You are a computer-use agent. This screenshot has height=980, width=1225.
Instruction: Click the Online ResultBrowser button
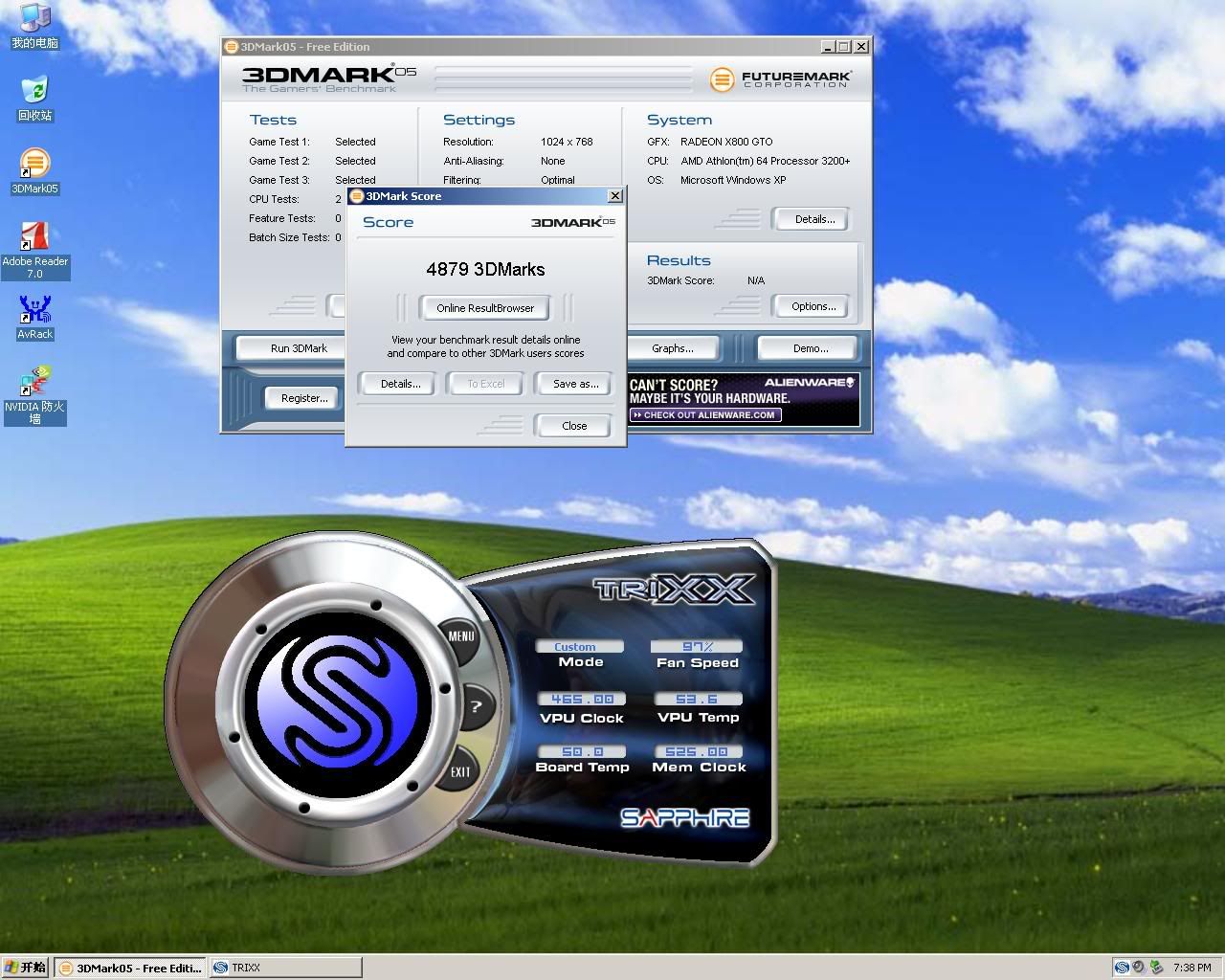coord(485,308)
